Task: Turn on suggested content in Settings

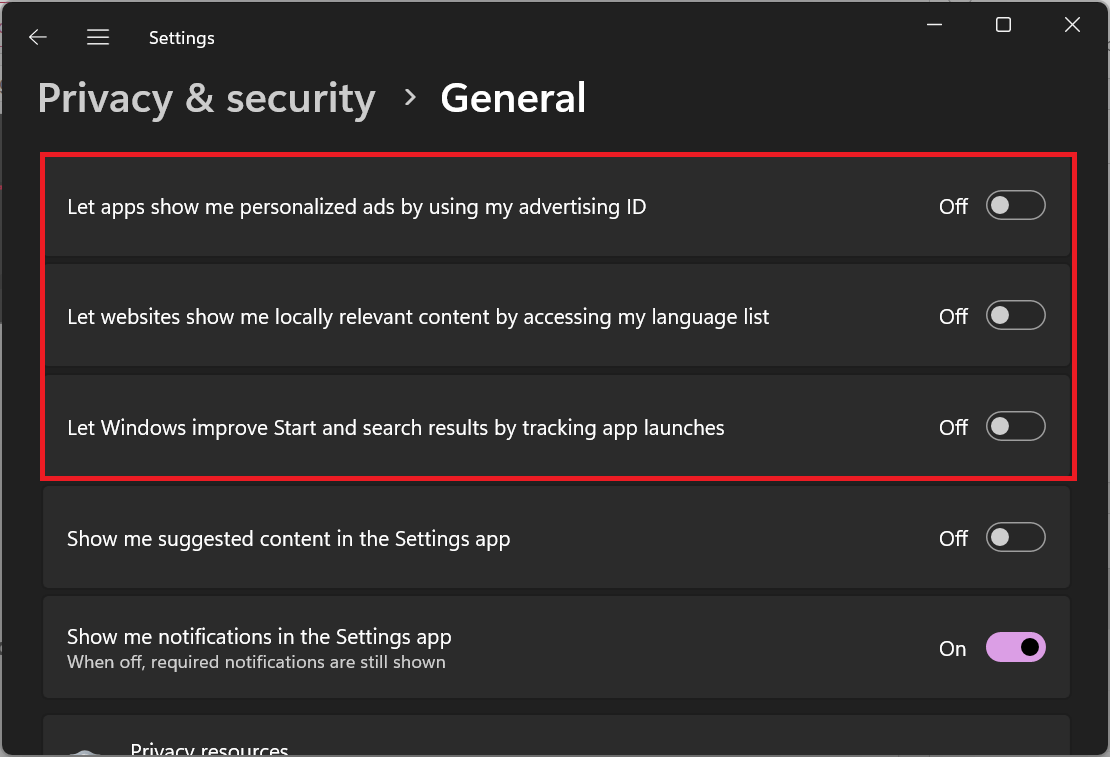Action: pos(1015,537)
